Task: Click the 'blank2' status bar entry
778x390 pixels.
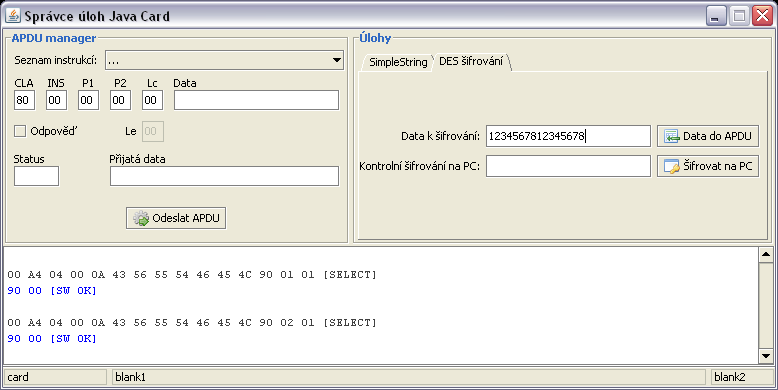Action: click(743, 377)
